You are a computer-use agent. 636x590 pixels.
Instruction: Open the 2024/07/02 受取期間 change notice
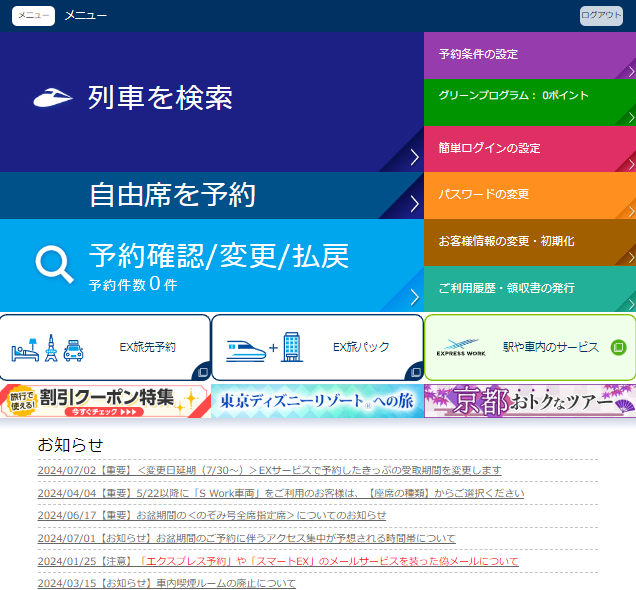click(269, 470)
